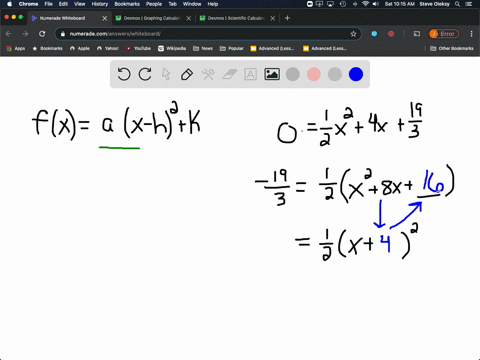
Task: Expand the Other Bookmarks folder
Action: [x=452, y=48]
